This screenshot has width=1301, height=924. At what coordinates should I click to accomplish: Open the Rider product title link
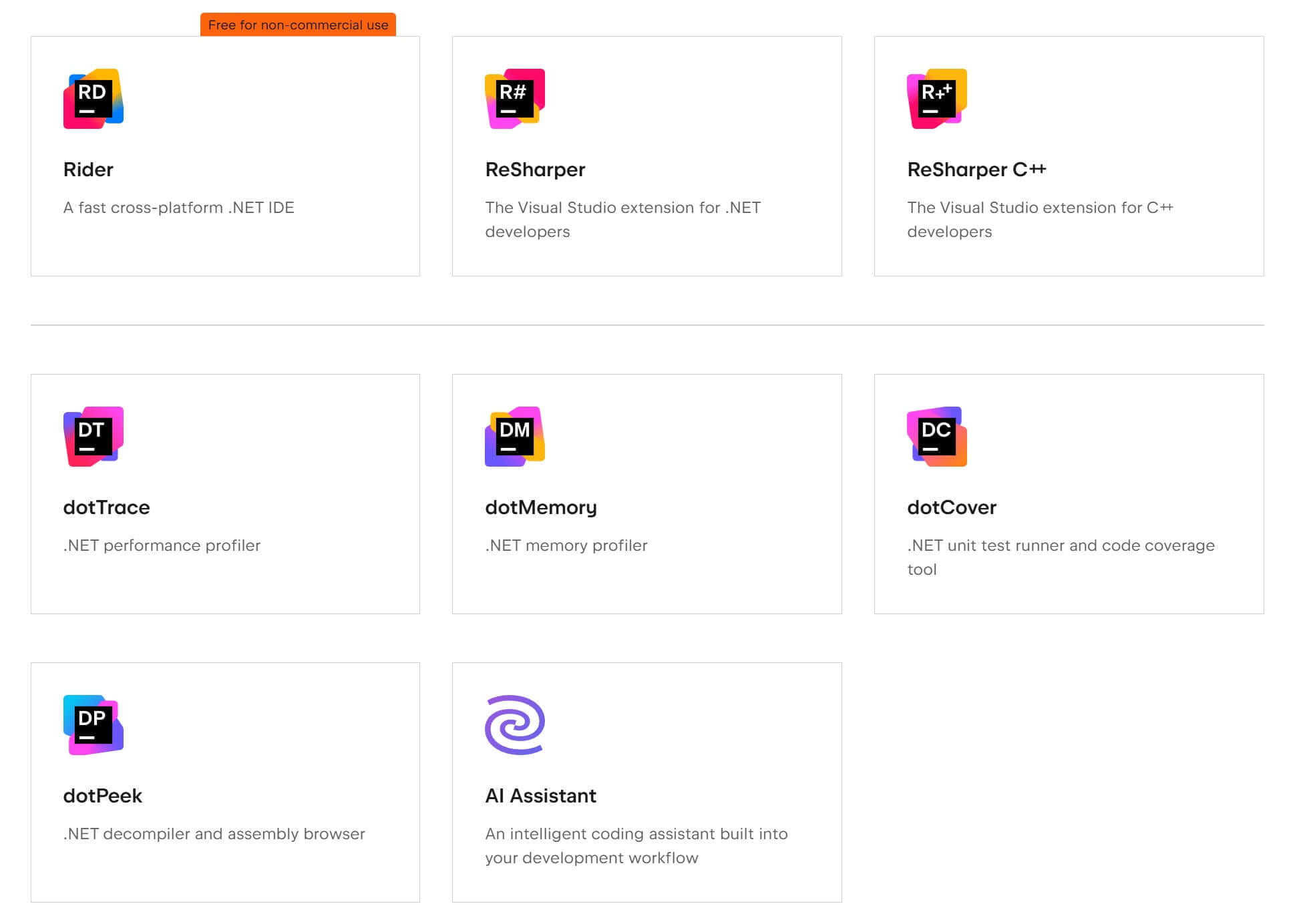(x=88, y=170)
